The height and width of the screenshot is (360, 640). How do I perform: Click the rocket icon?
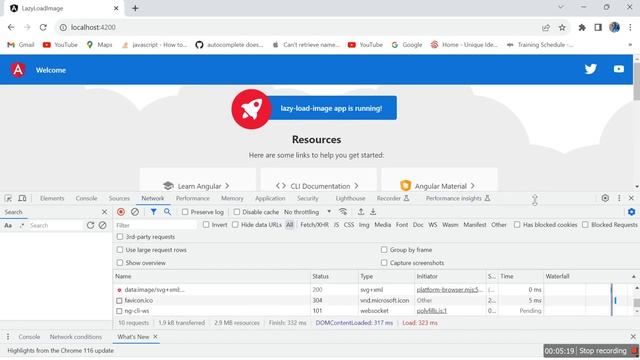[x=251, y=109]
